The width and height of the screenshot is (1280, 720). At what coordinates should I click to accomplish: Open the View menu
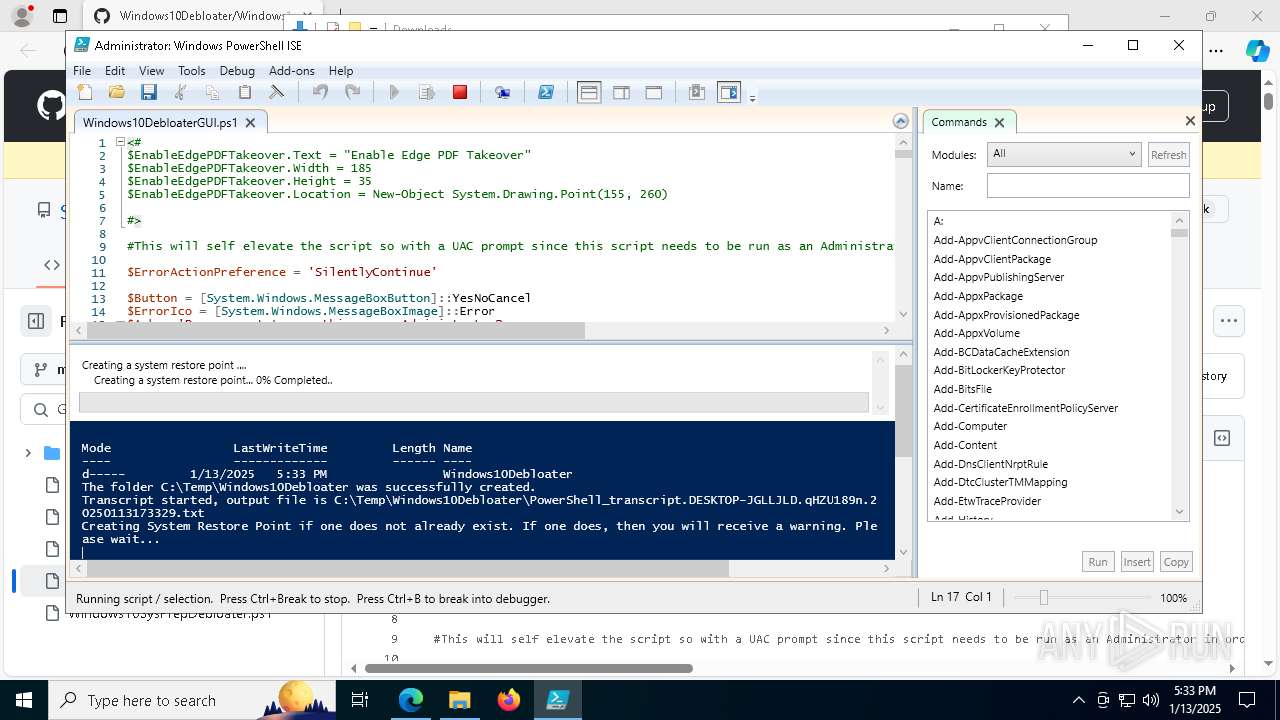(x=151, y=71)
